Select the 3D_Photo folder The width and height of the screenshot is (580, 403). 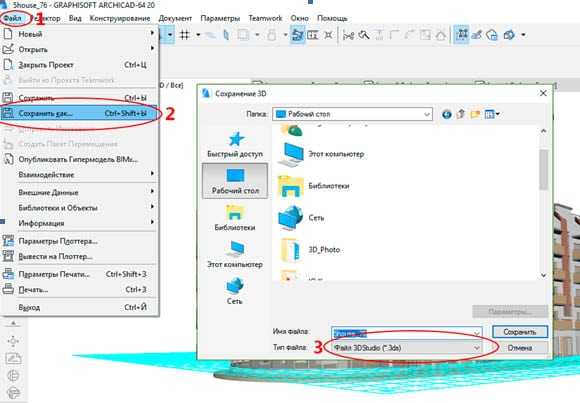[x=310, y=250]
